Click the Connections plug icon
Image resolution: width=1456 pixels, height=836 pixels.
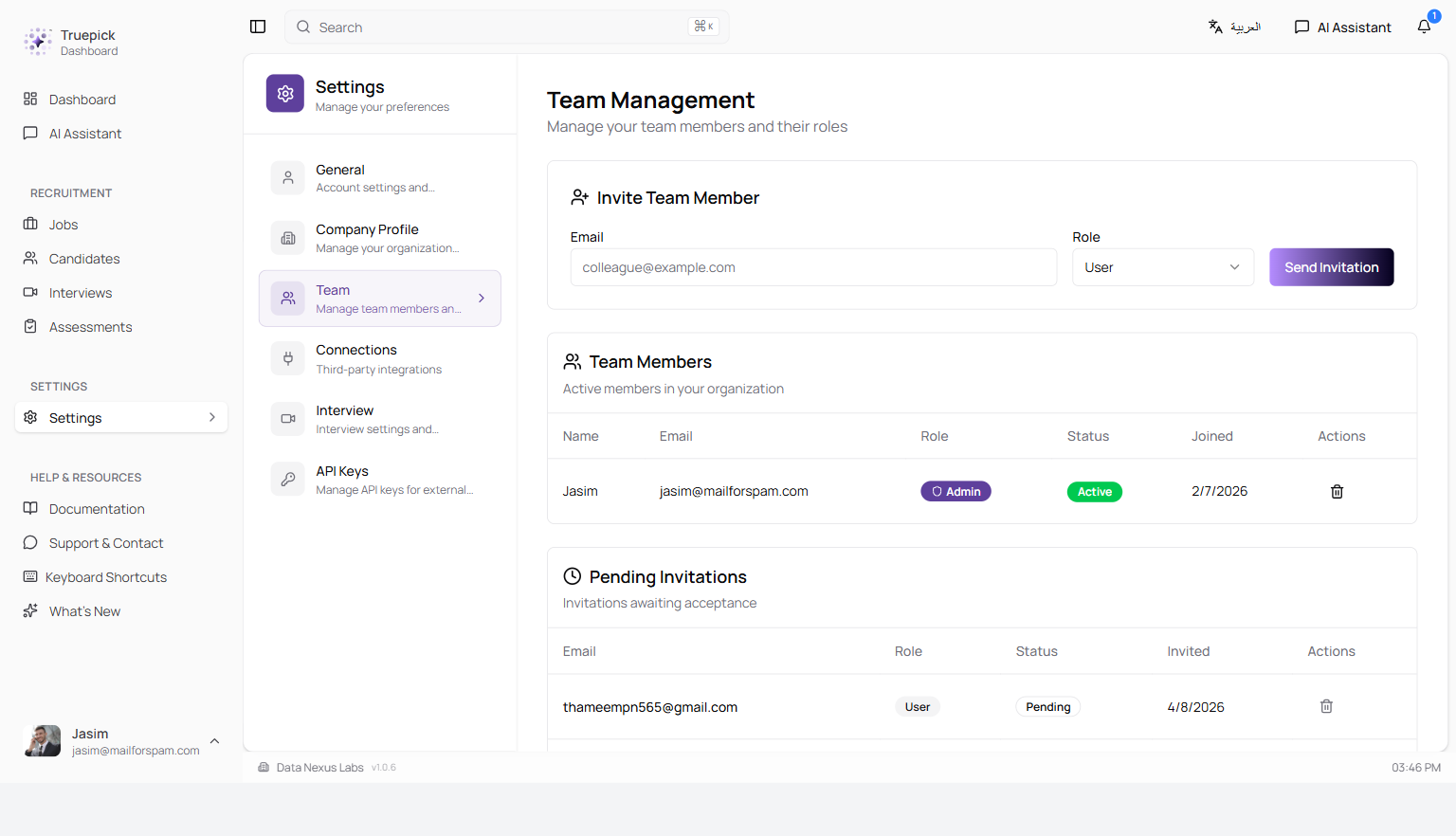(288, 358)
